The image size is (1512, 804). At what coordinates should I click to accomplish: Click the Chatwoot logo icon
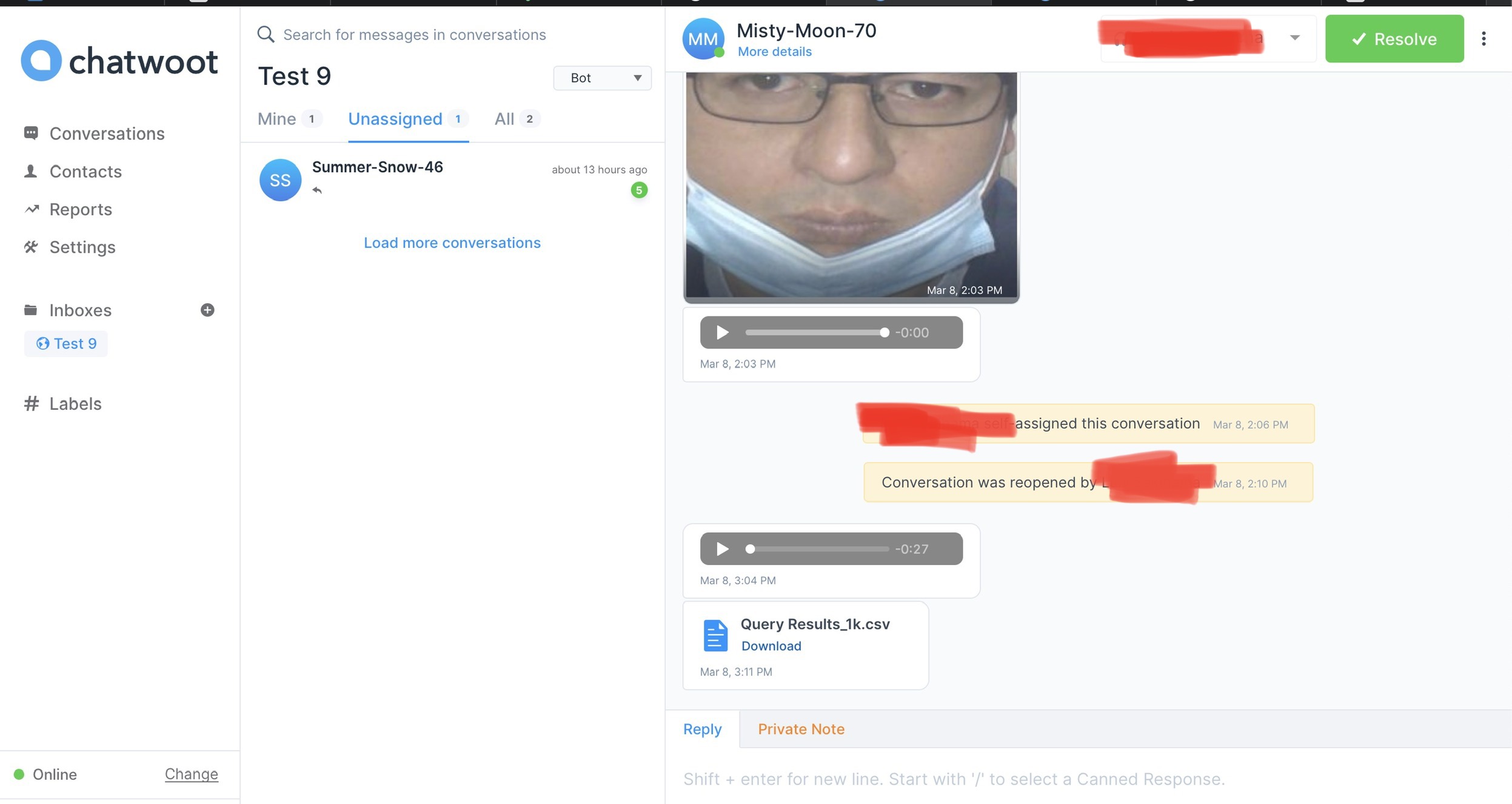tap(41, 61)
